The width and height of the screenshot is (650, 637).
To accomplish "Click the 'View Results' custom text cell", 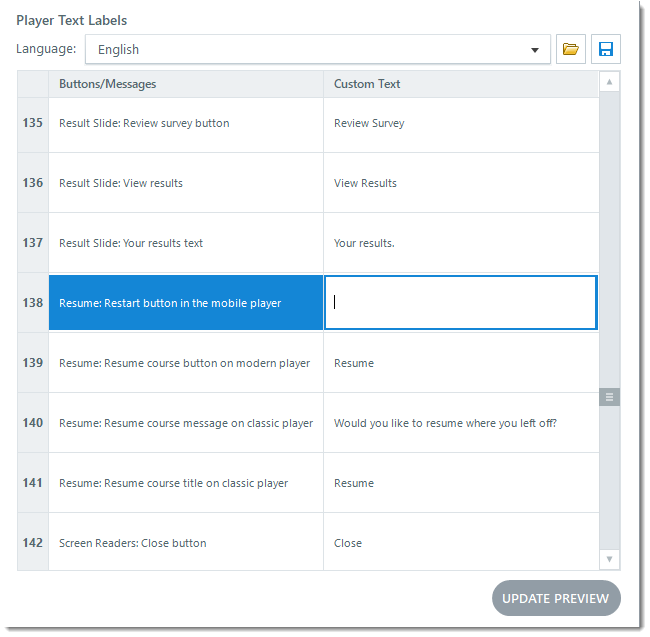I will (x=365, y=183).
